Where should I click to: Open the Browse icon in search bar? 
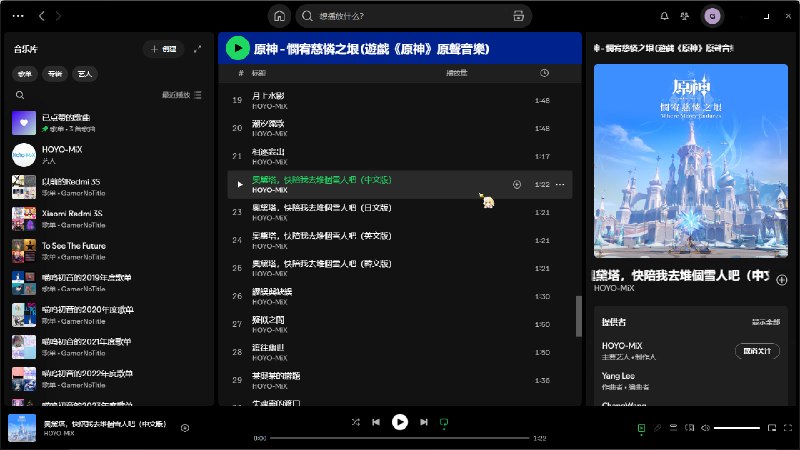coord(518,16)
